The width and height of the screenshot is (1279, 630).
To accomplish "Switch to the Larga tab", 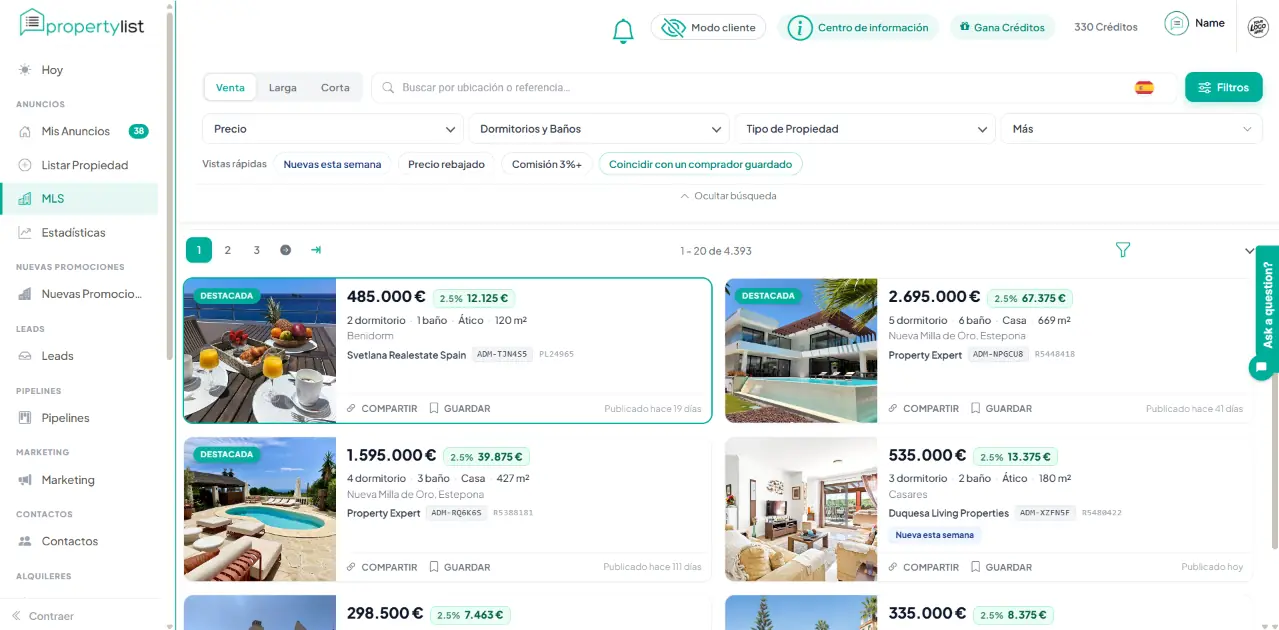I will pyautogui.click(x=283, y=88).
